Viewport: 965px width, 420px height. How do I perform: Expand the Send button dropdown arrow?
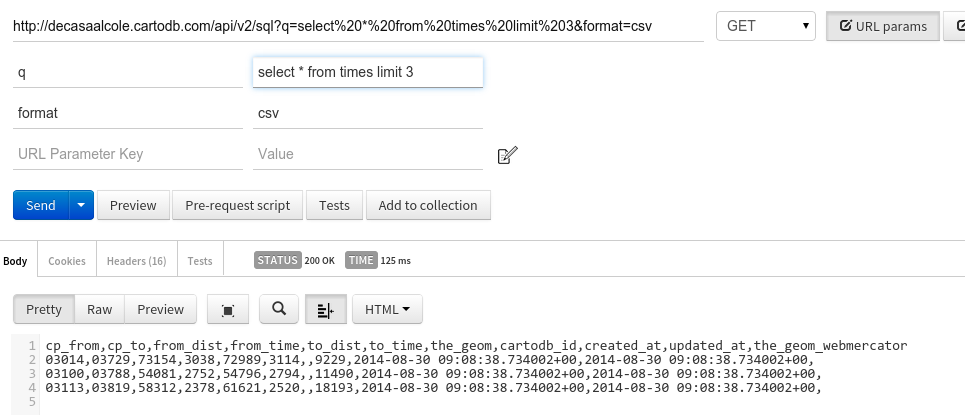pyautogui.click(x=81, y=205)
